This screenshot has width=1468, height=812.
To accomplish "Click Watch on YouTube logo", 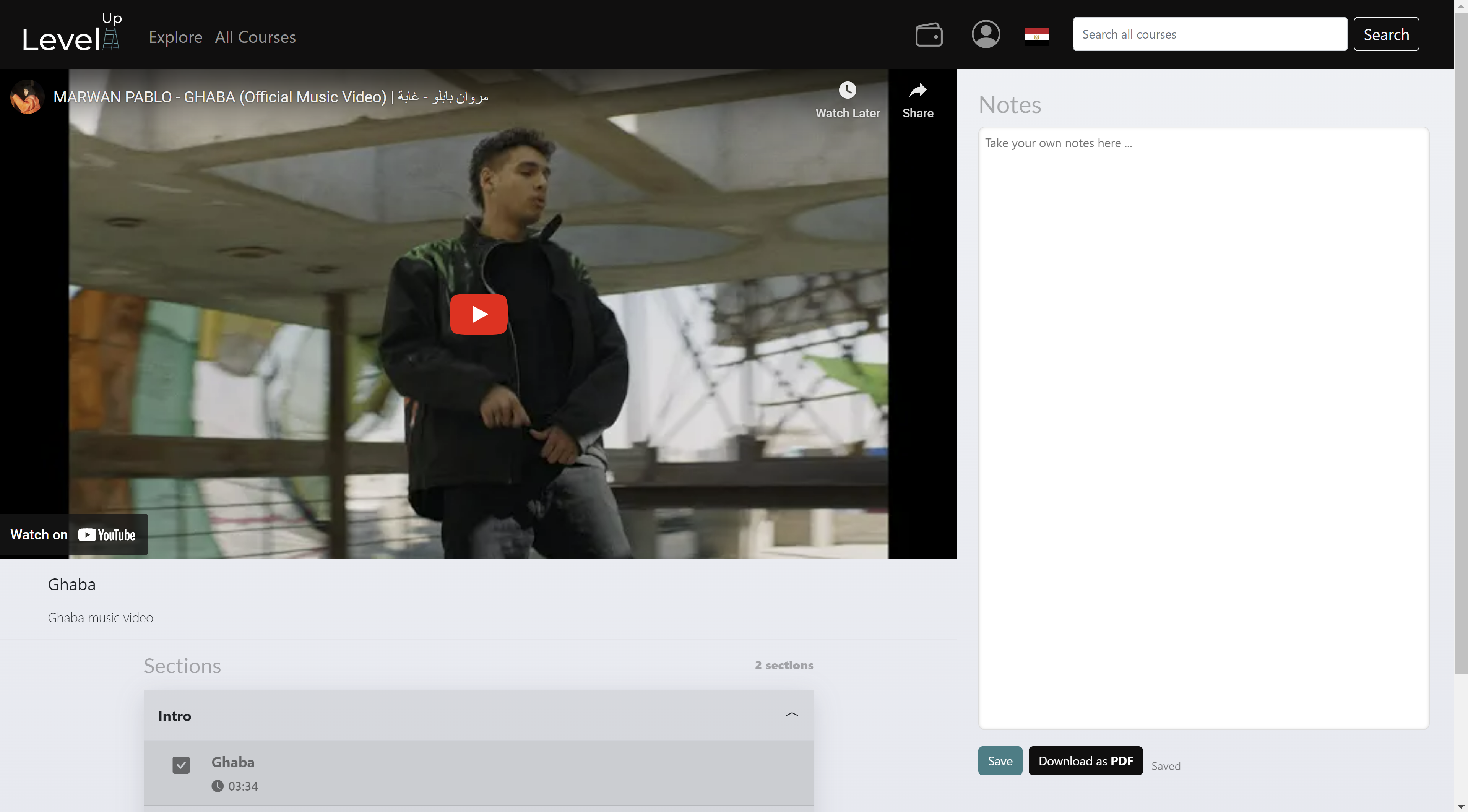I will [x=107, y=534].
